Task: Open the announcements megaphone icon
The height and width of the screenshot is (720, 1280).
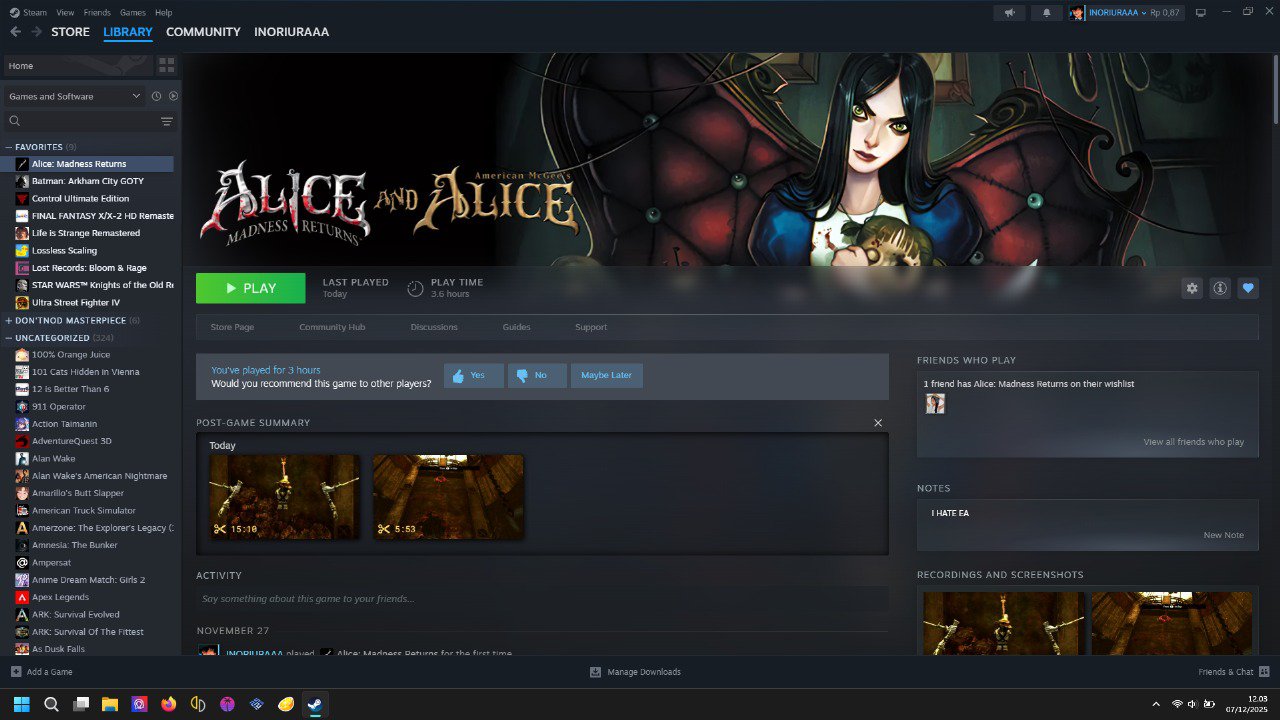Action: [x=1009, y=13]
